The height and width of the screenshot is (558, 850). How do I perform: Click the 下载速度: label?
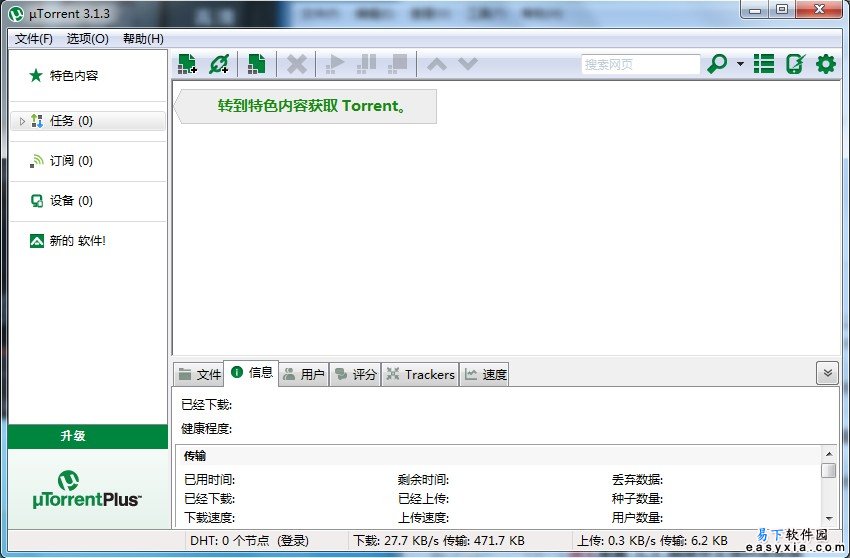[x=209, y=518]
